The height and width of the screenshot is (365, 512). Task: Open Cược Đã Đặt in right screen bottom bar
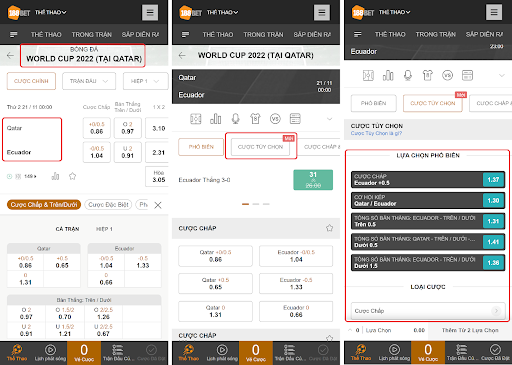point(495,353)
